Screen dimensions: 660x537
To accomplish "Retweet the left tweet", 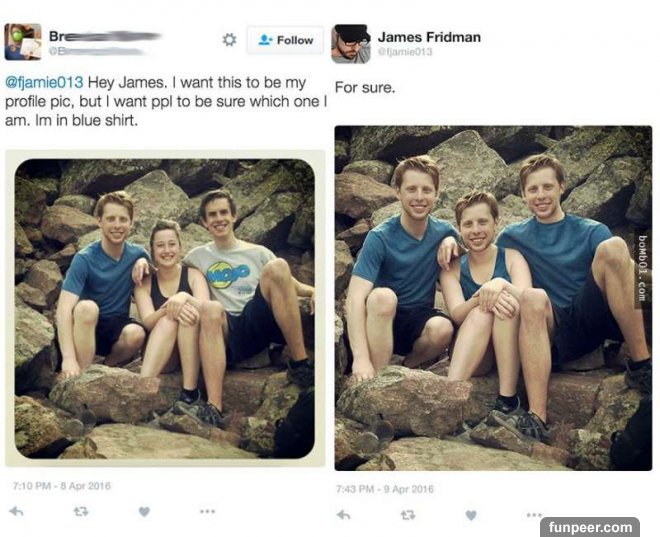I will [81, 512].
